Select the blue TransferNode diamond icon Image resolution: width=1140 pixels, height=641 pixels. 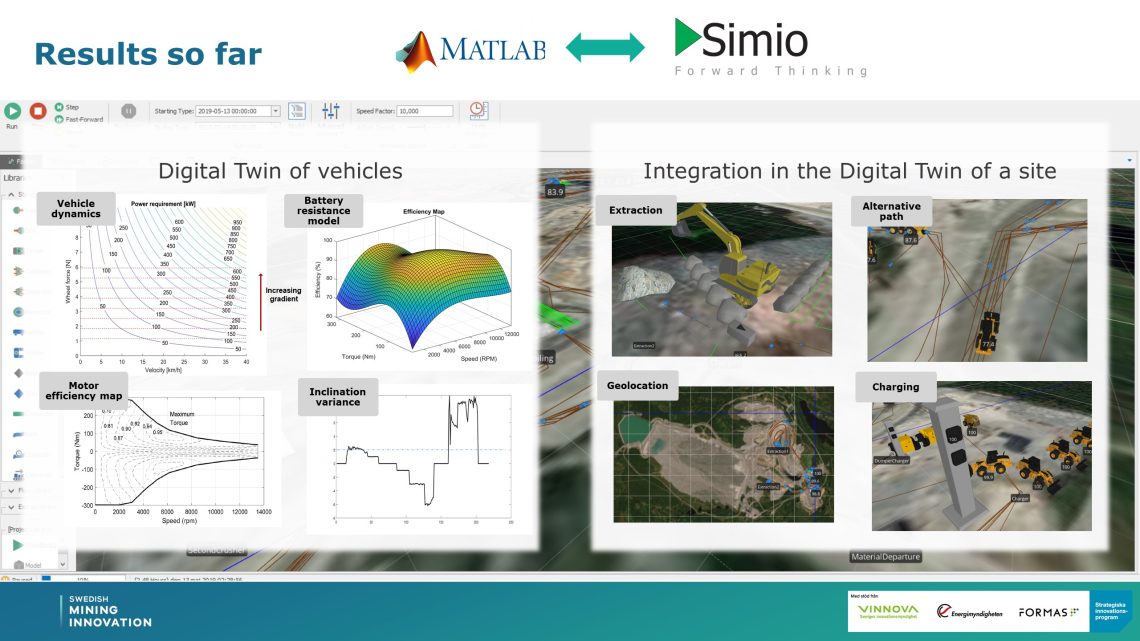coord(18,393)
